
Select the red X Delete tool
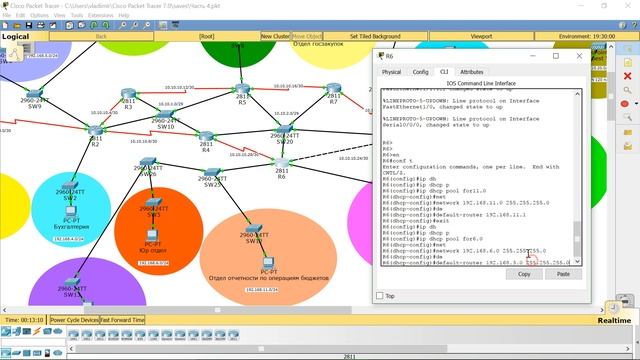point(628,76)
